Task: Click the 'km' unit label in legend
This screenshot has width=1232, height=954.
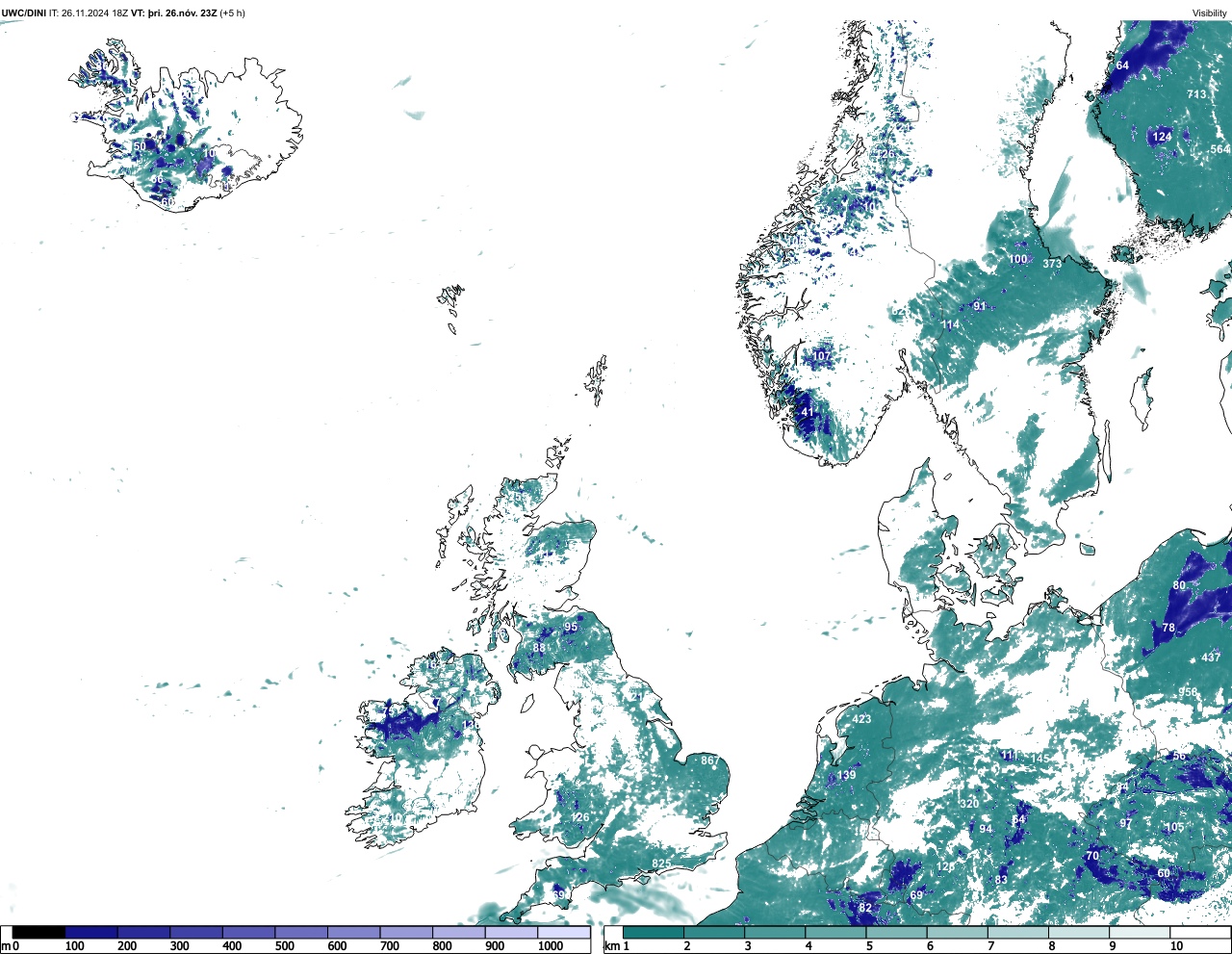Action: 610,946
